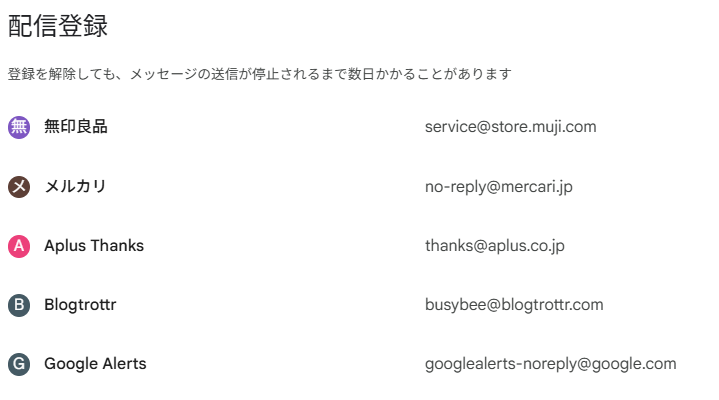Click the purple 無印良品 avatar icon
Viewport: 719px width, 400px height.
tap(19, 127)
